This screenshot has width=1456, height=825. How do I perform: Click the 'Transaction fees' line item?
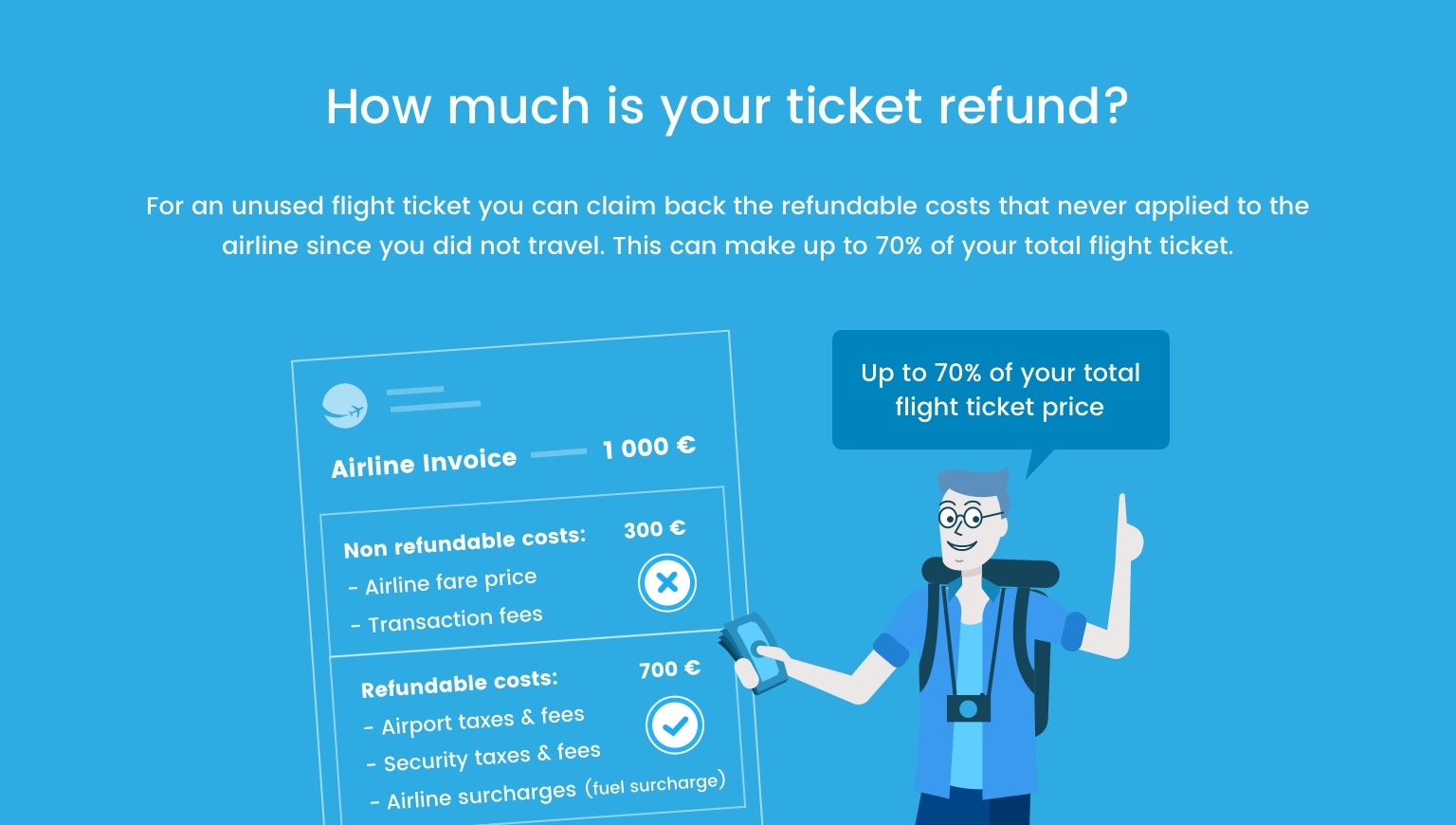click(446, 620)
